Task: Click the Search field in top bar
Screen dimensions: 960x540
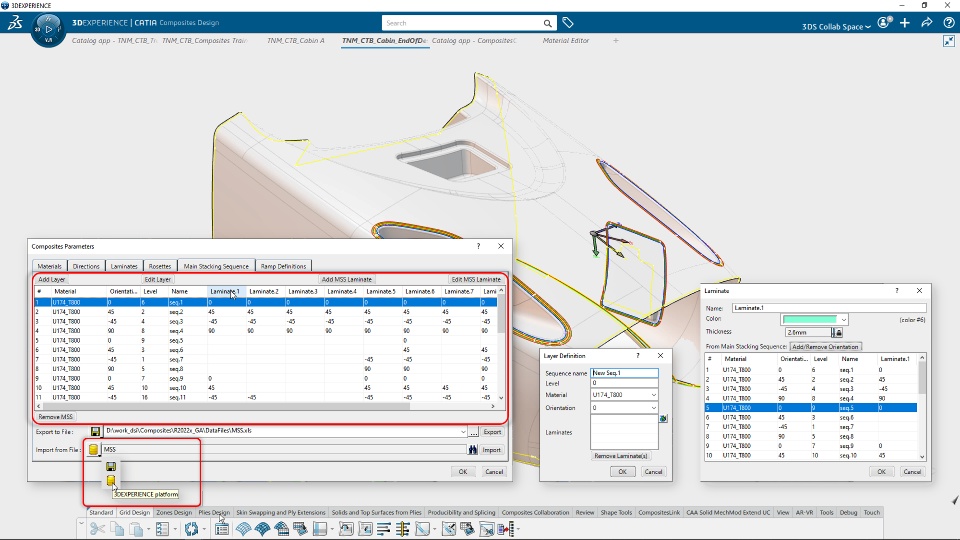Action: [462, 23]
